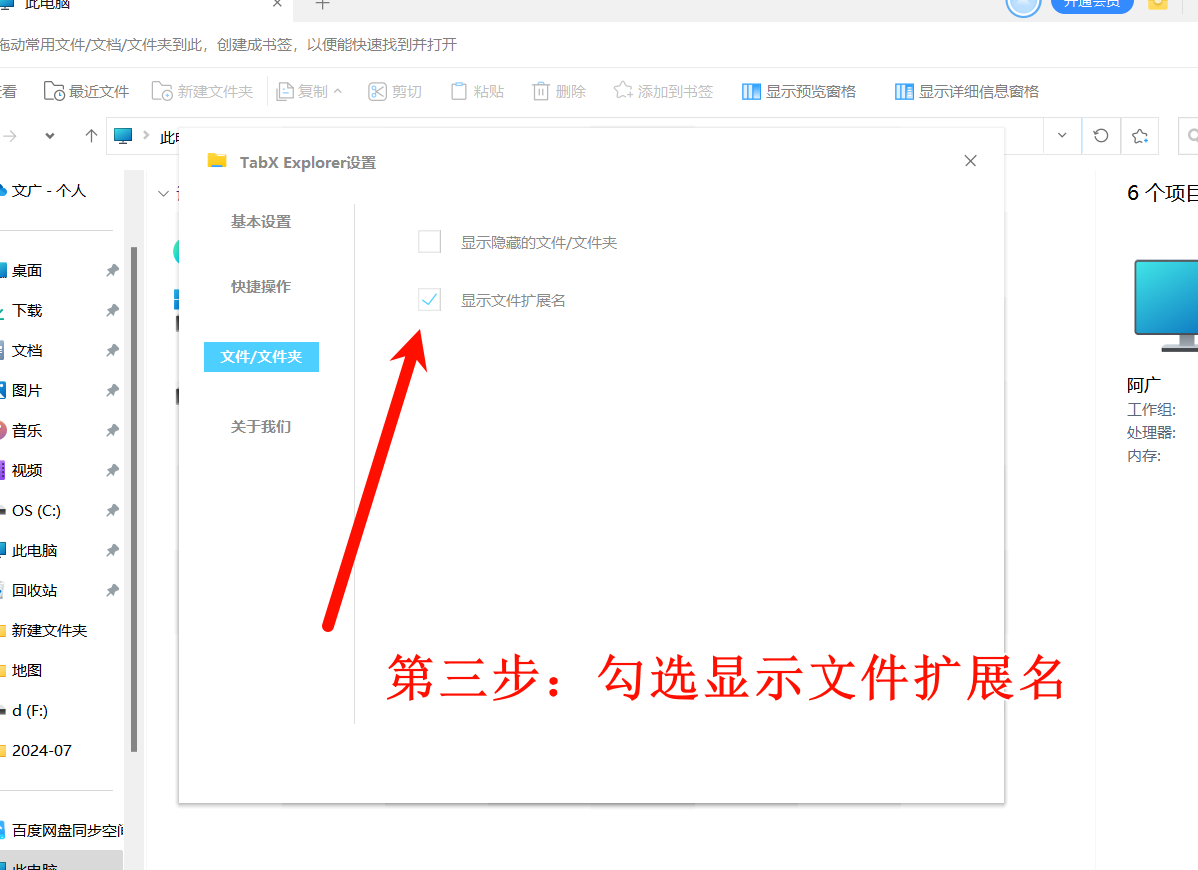Open the 复制 copy dropdown arrow
This screenshot has height=870, width=1198.
337,91
